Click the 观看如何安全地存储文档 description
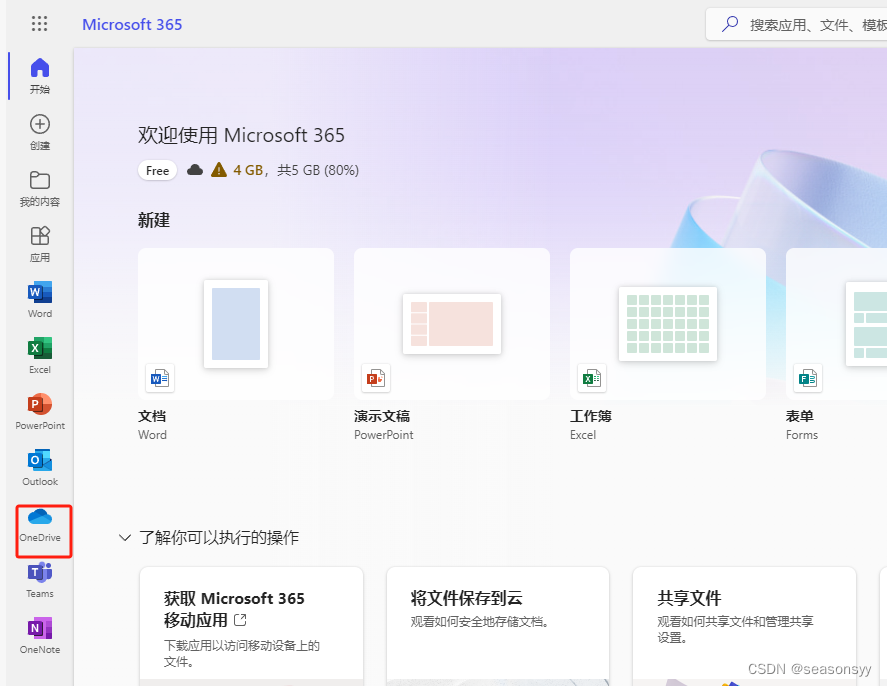Viewport: 887px width, 686px height. 480,622
